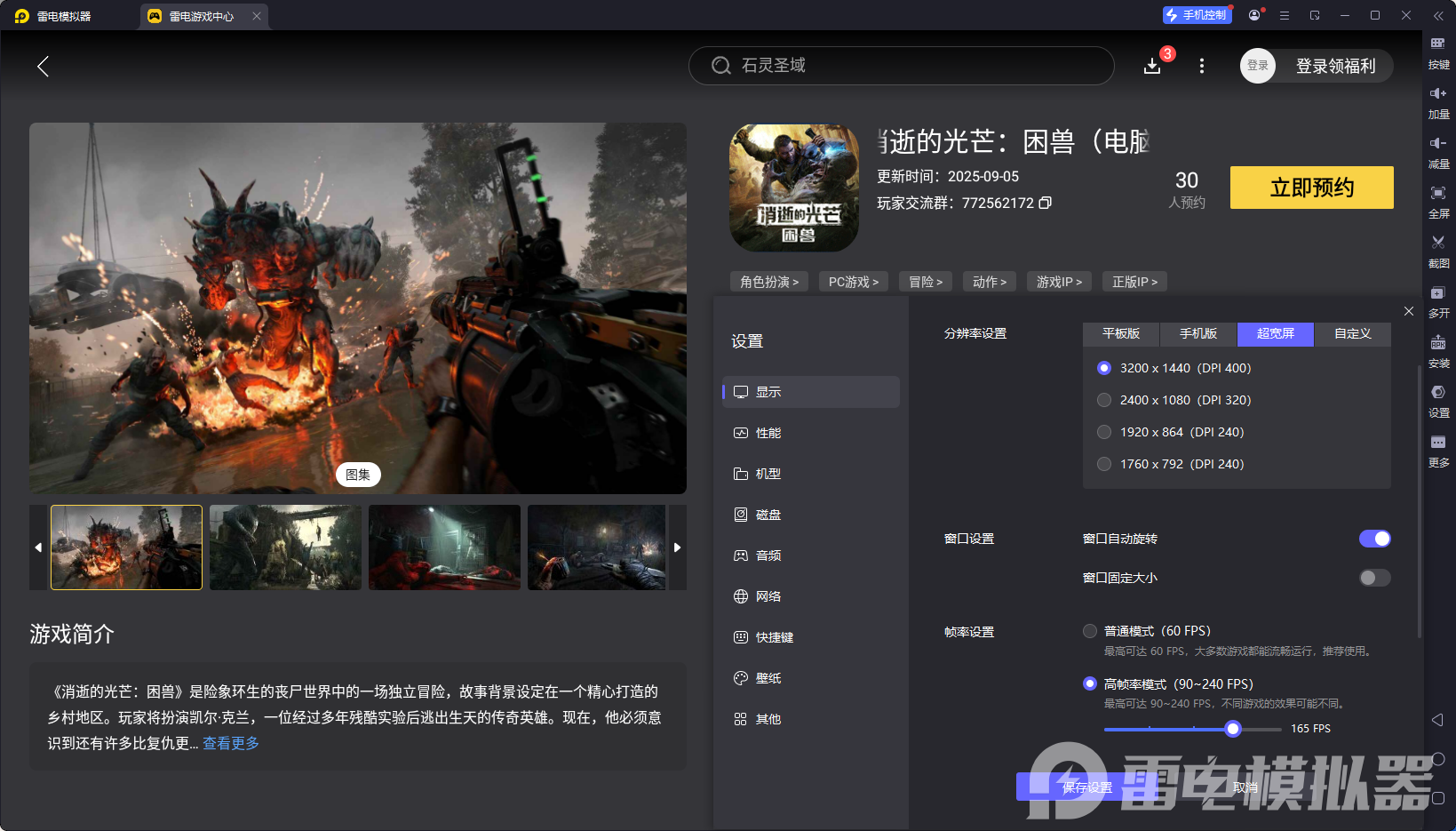Enable the fixed window size (窗口固定大小) switch
The image size is (1456, 831).
[1374, 578]
